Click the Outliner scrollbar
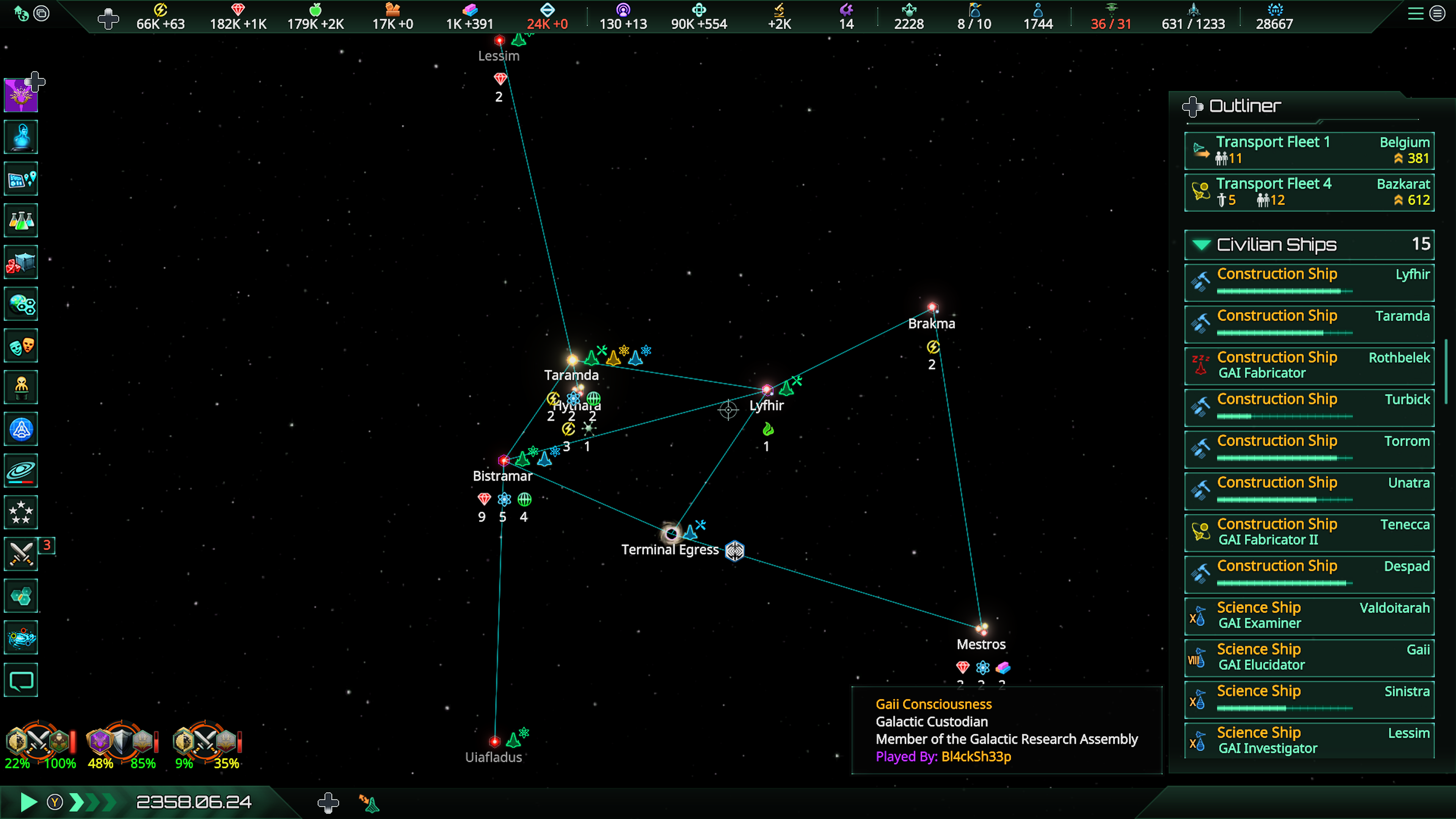The image size is (1456, 819). (1447, 371)
